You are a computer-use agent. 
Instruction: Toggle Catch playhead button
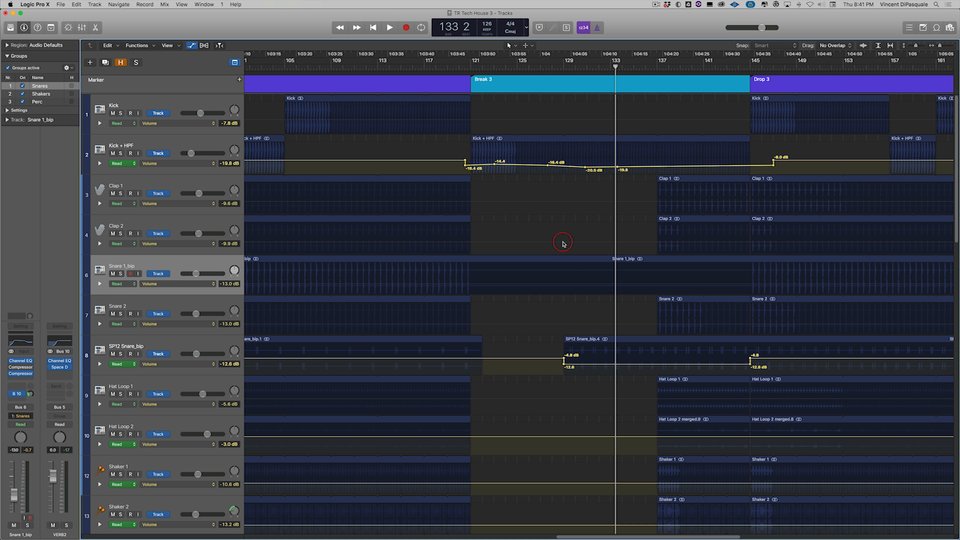click(219, 45)
